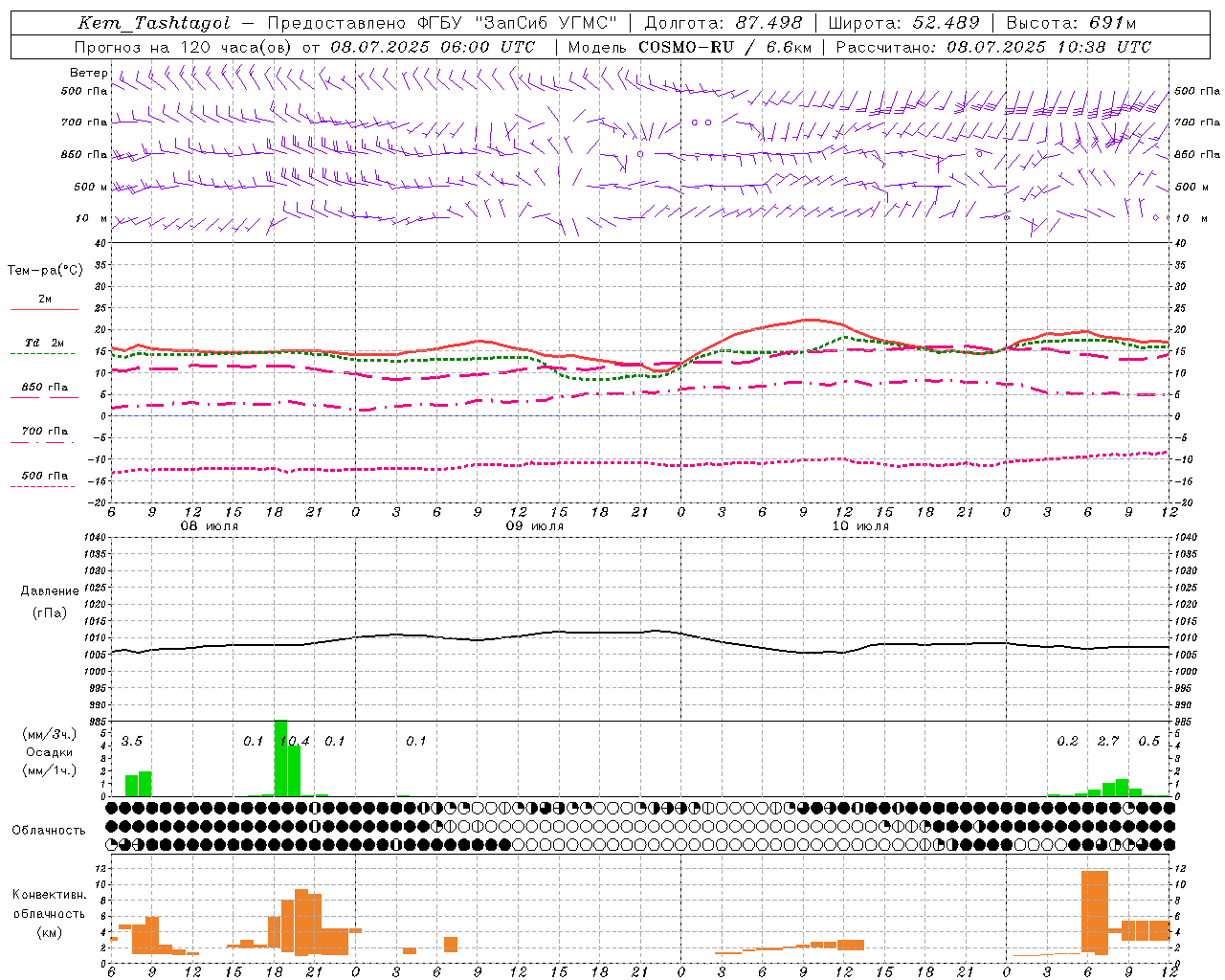Click the '0.5' precipitation value
The width and height of the screenshot is (1225, 980).
(1148, 742)
